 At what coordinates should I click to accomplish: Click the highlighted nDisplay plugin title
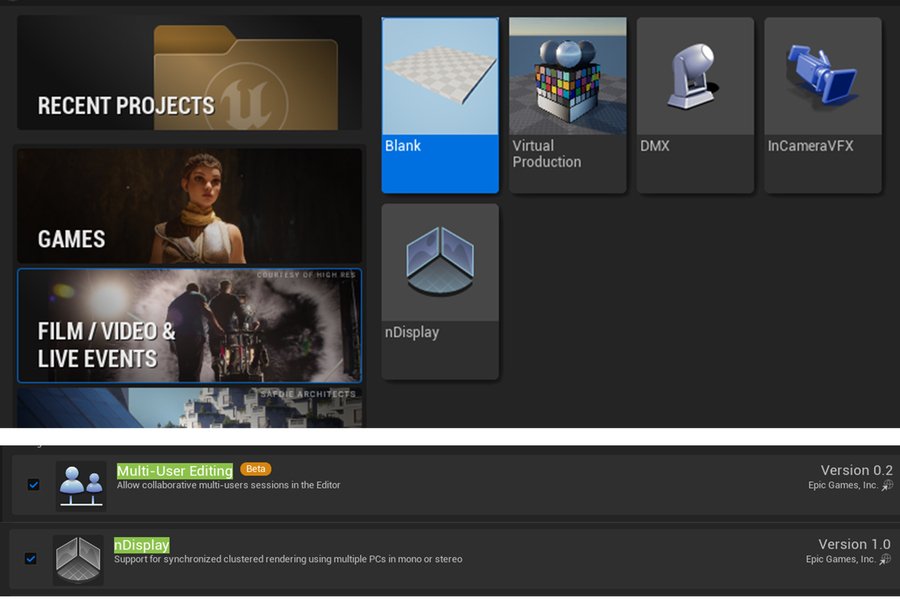click(142, 545)
